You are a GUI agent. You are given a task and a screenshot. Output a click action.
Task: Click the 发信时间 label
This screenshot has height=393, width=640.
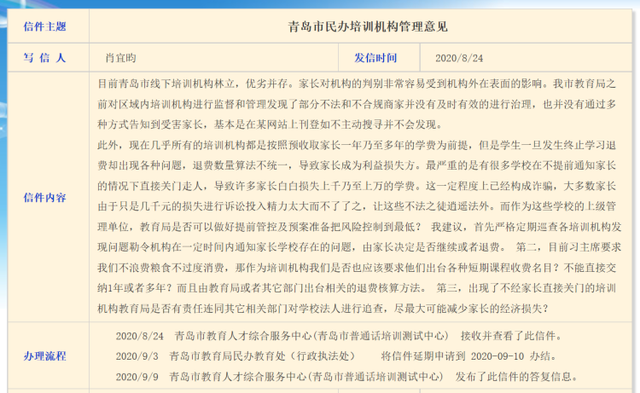point(375,58)
